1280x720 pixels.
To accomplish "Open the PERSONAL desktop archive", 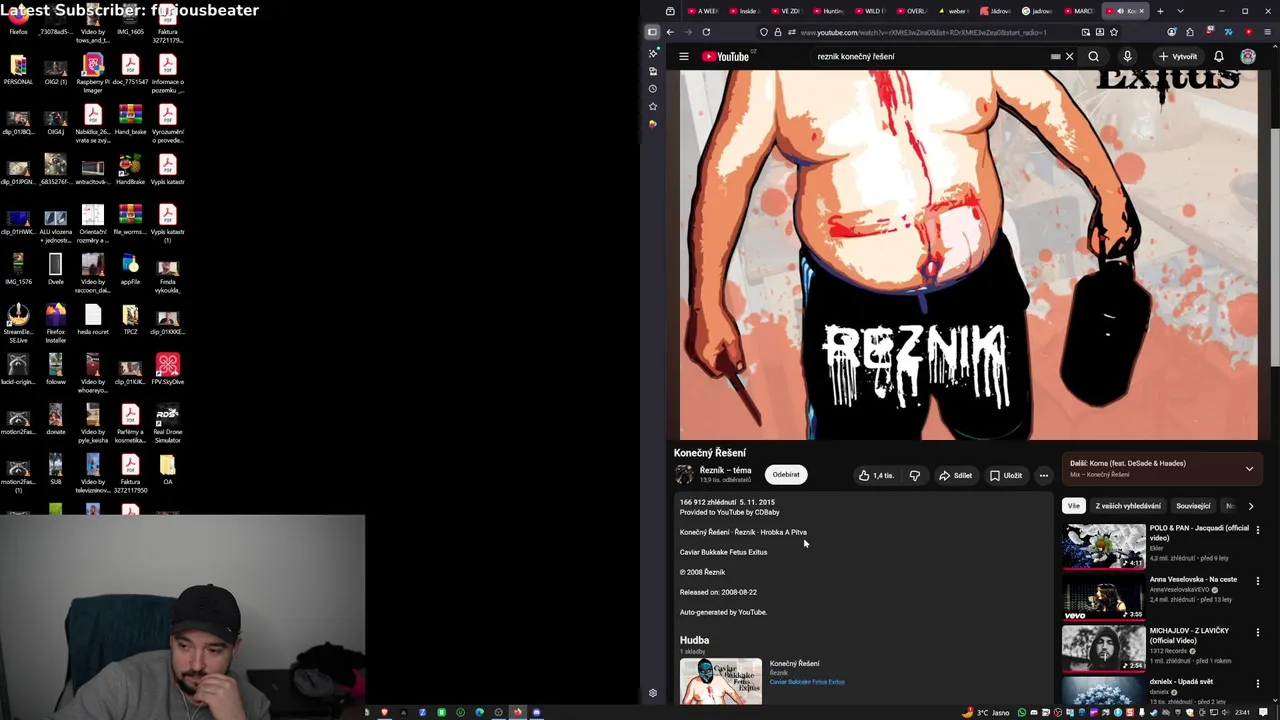I will tap(18, 70).
